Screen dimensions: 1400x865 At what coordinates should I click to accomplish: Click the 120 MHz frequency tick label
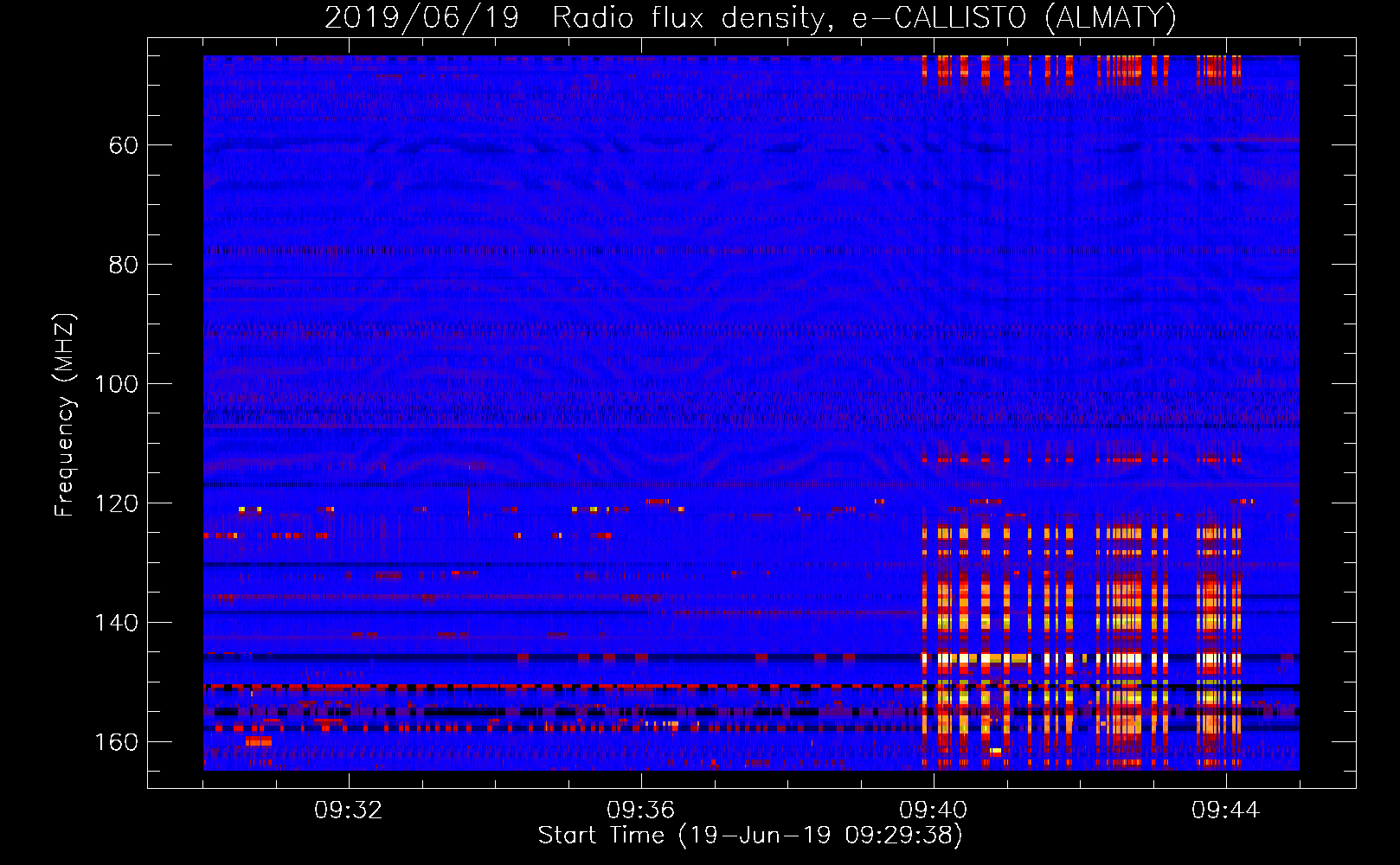point(116,503)
